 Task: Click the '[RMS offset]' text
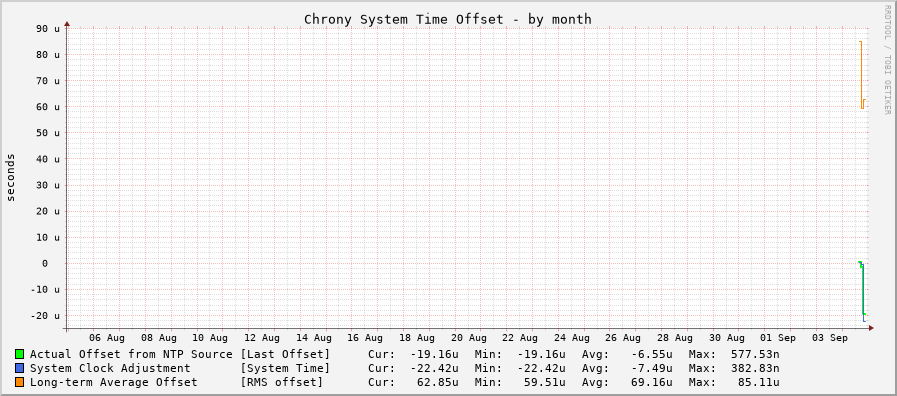[281, 382]
